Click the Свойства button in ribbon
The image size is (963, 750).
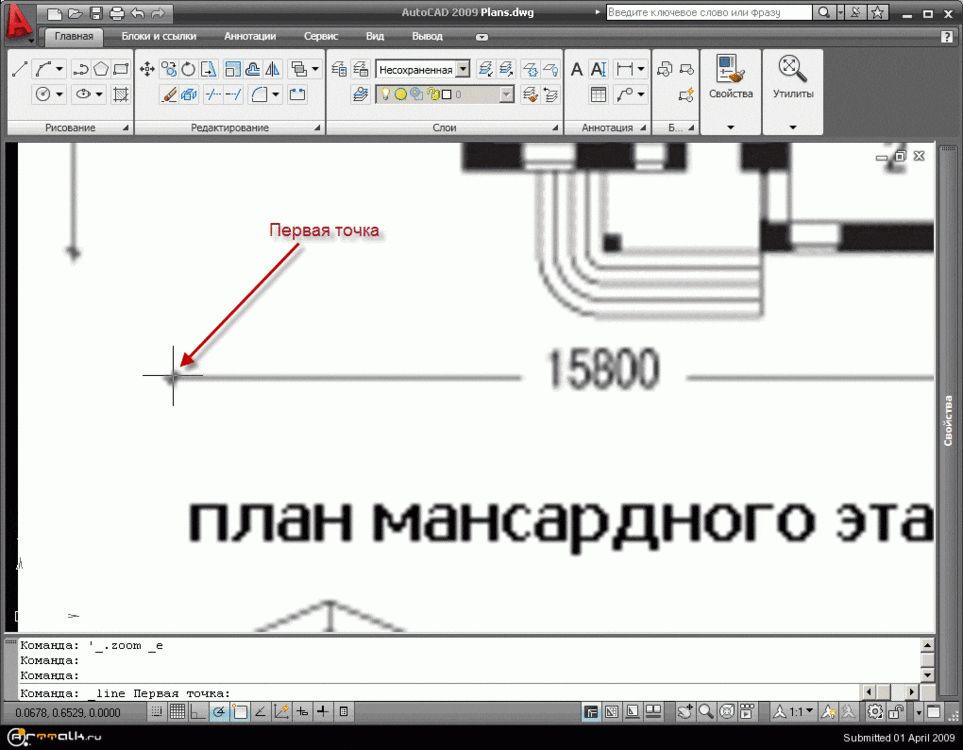click(x=730, y=78)
